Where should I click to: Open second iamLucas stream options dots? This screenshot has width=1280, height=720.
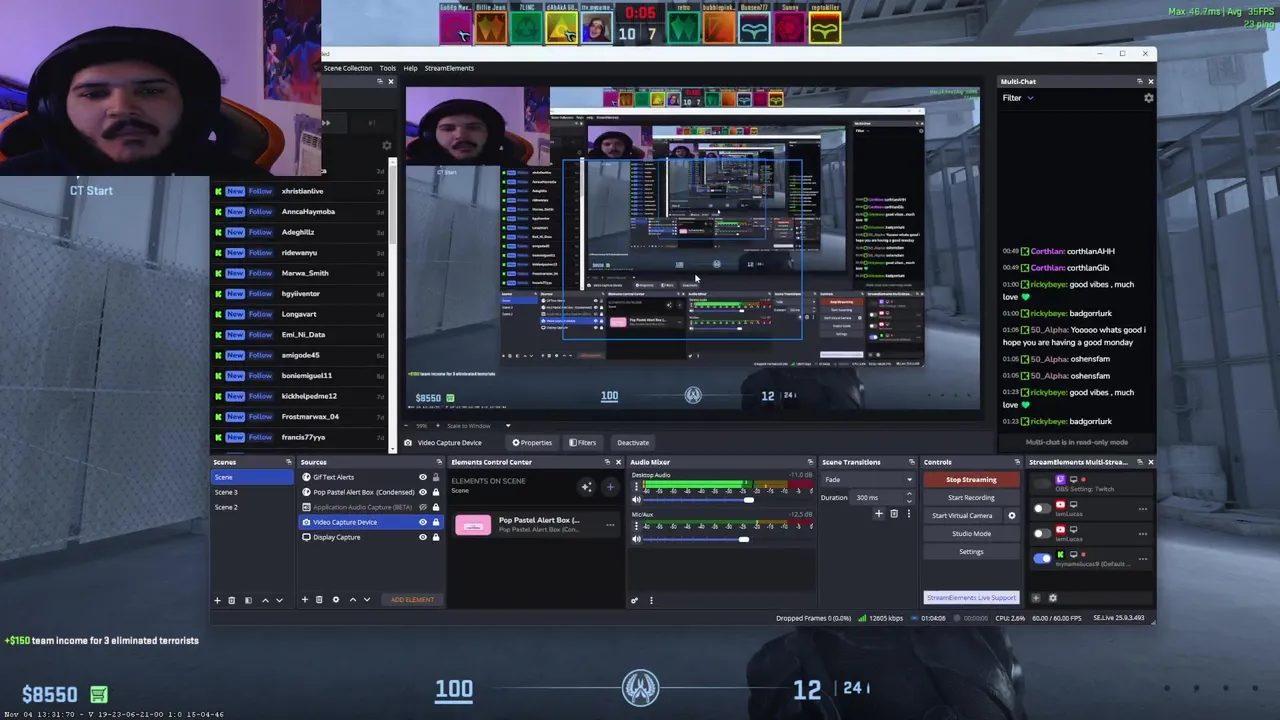[1143, 534]
